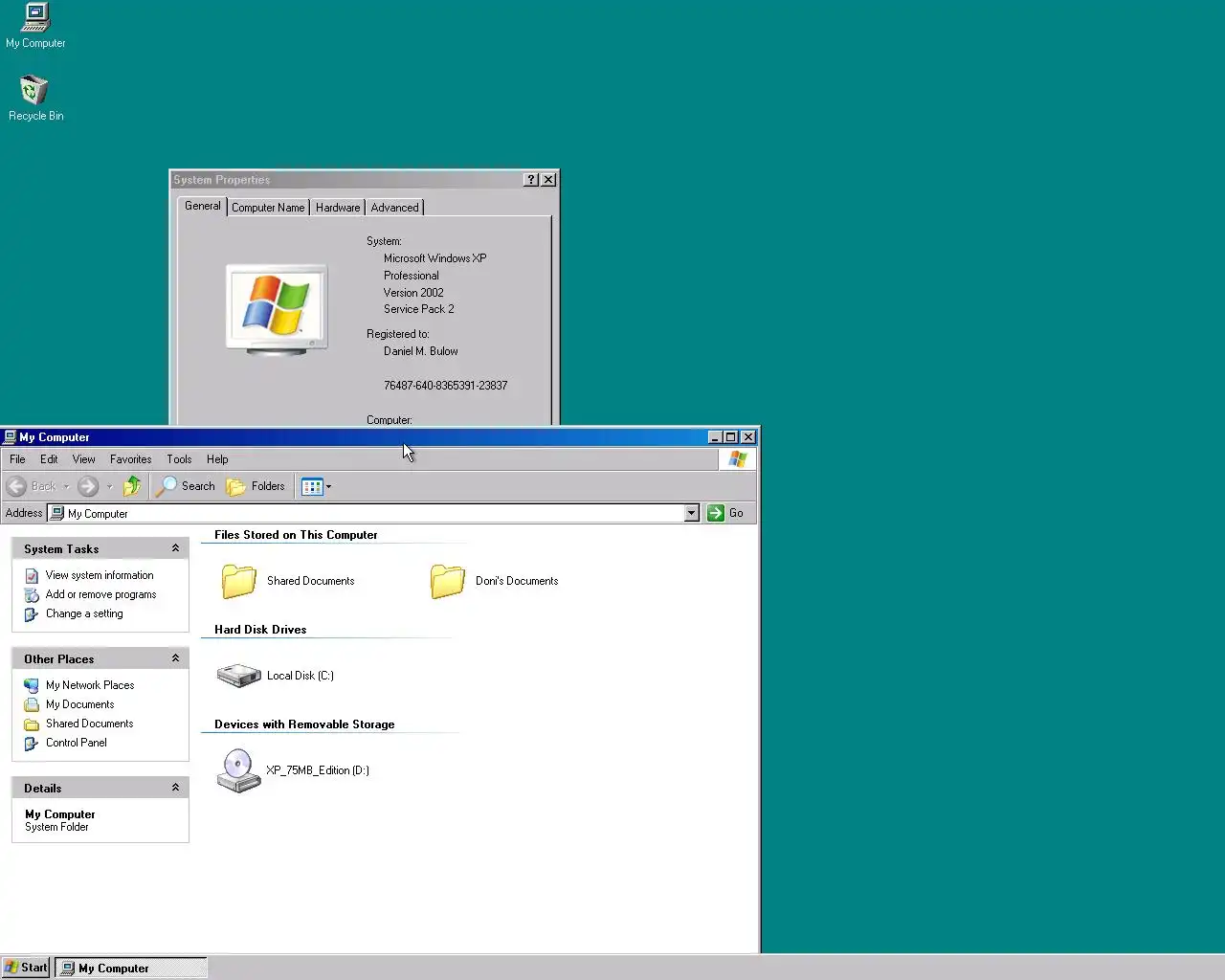Screen dimensions: 1225x980
Task: Click Add or remove programs link
Action: 100,594
